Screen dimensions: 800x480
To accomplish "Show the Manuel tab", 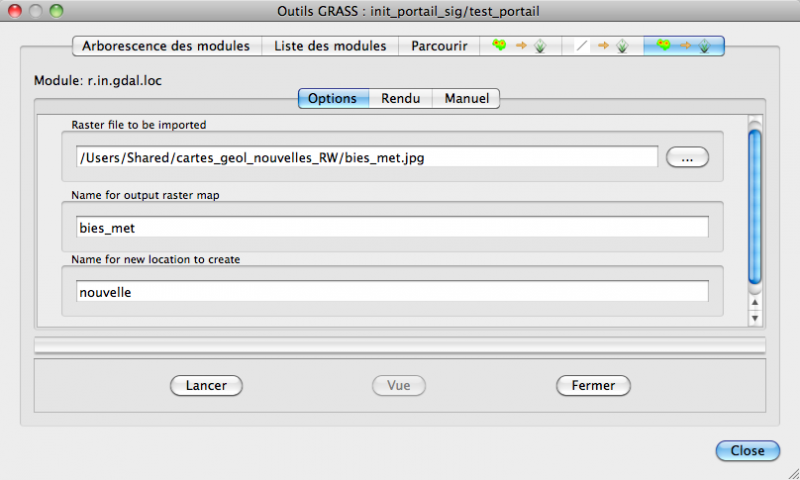I will tap(466, 98).
